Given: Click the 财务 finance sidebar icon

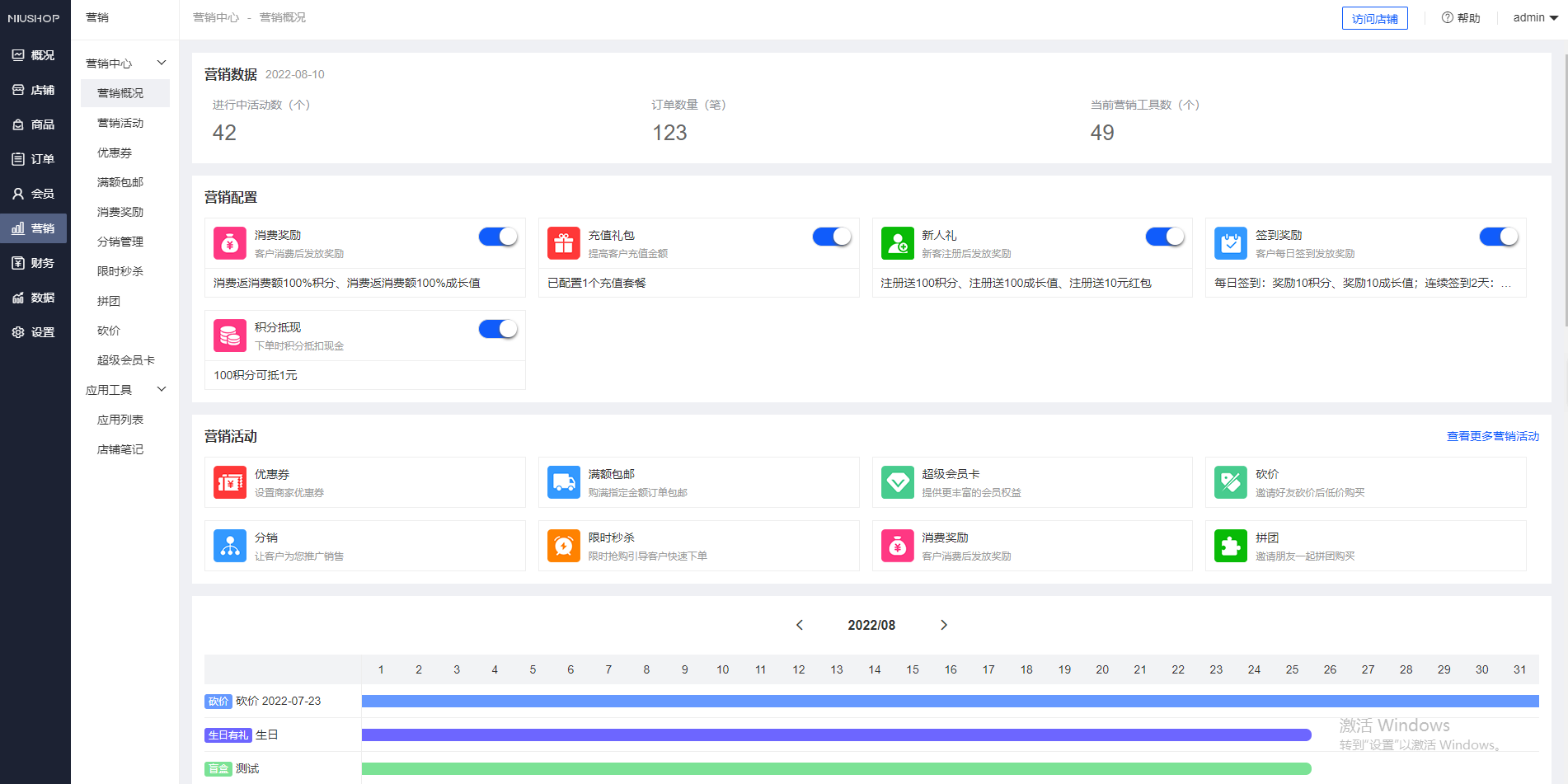Looking at the screenshot, I should (34, 262).
